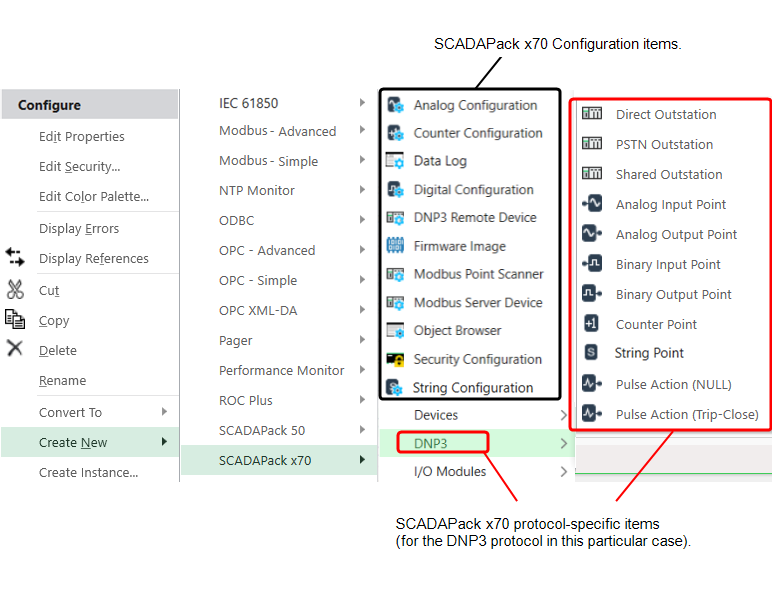
Task: Select the Data Log icon
Action: 395,161
